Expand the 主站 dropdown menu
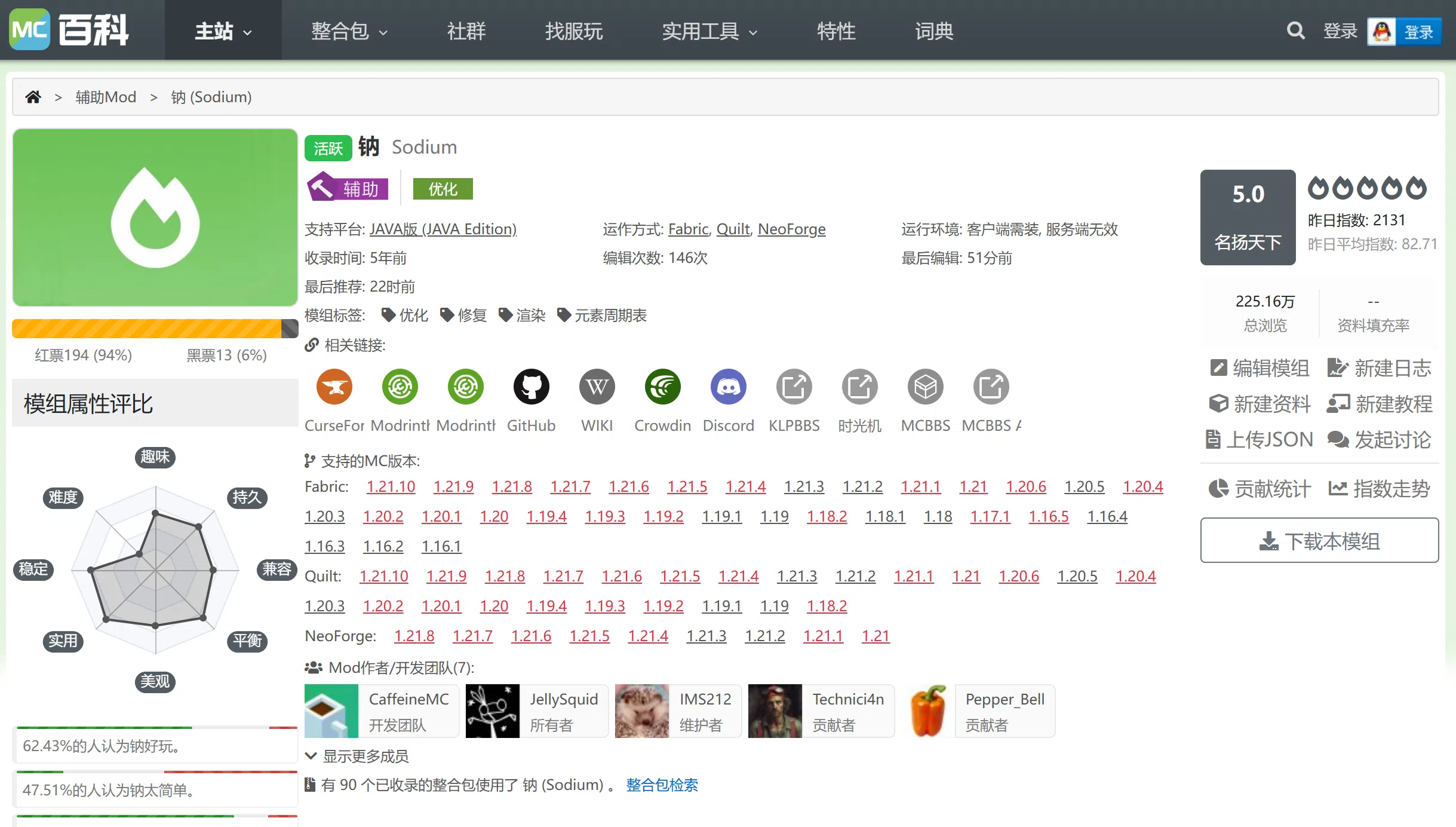 223,31
